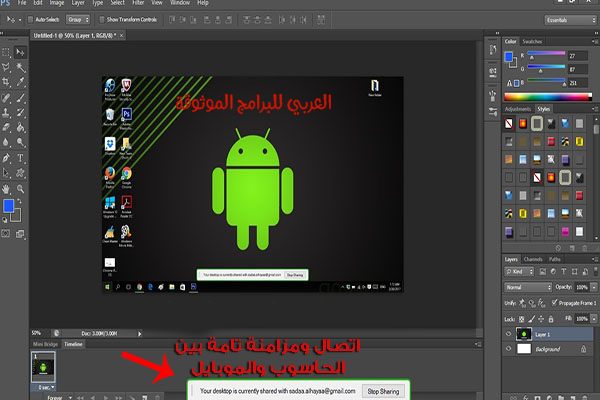Select the Clone Stamp tool

pos(6,113)
